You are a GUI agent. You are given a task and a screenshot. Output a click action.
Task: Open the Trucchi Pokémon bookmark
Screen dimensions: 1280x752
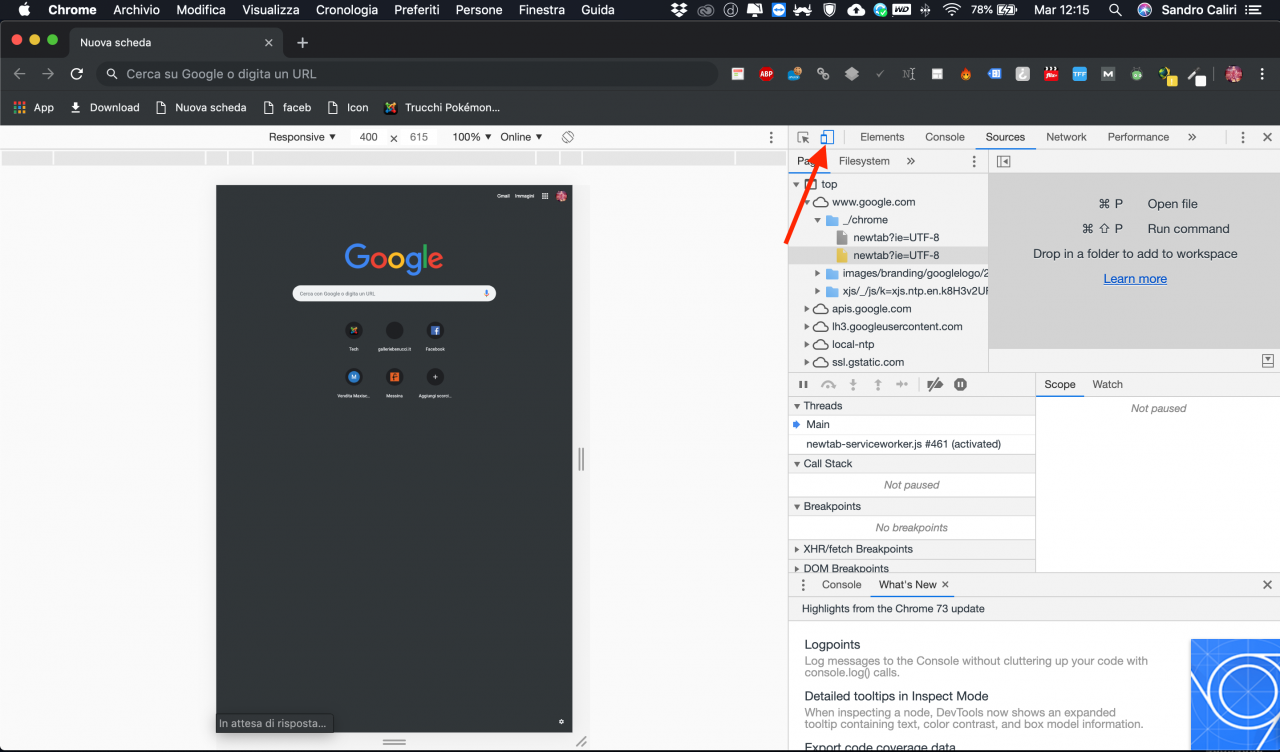[x=442, y=108]
